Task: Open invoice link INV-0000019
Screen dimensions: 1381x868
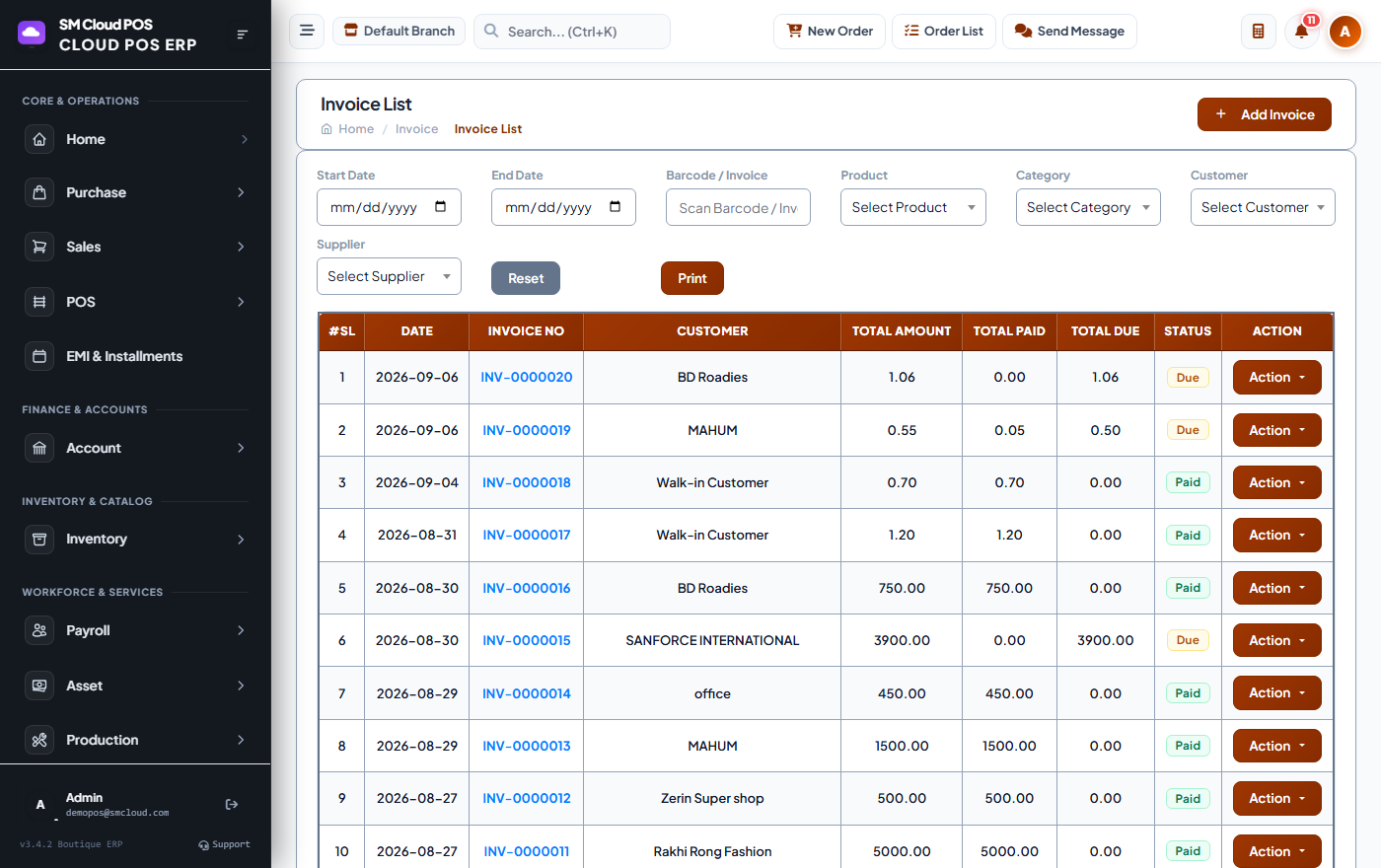Action: 527,430
